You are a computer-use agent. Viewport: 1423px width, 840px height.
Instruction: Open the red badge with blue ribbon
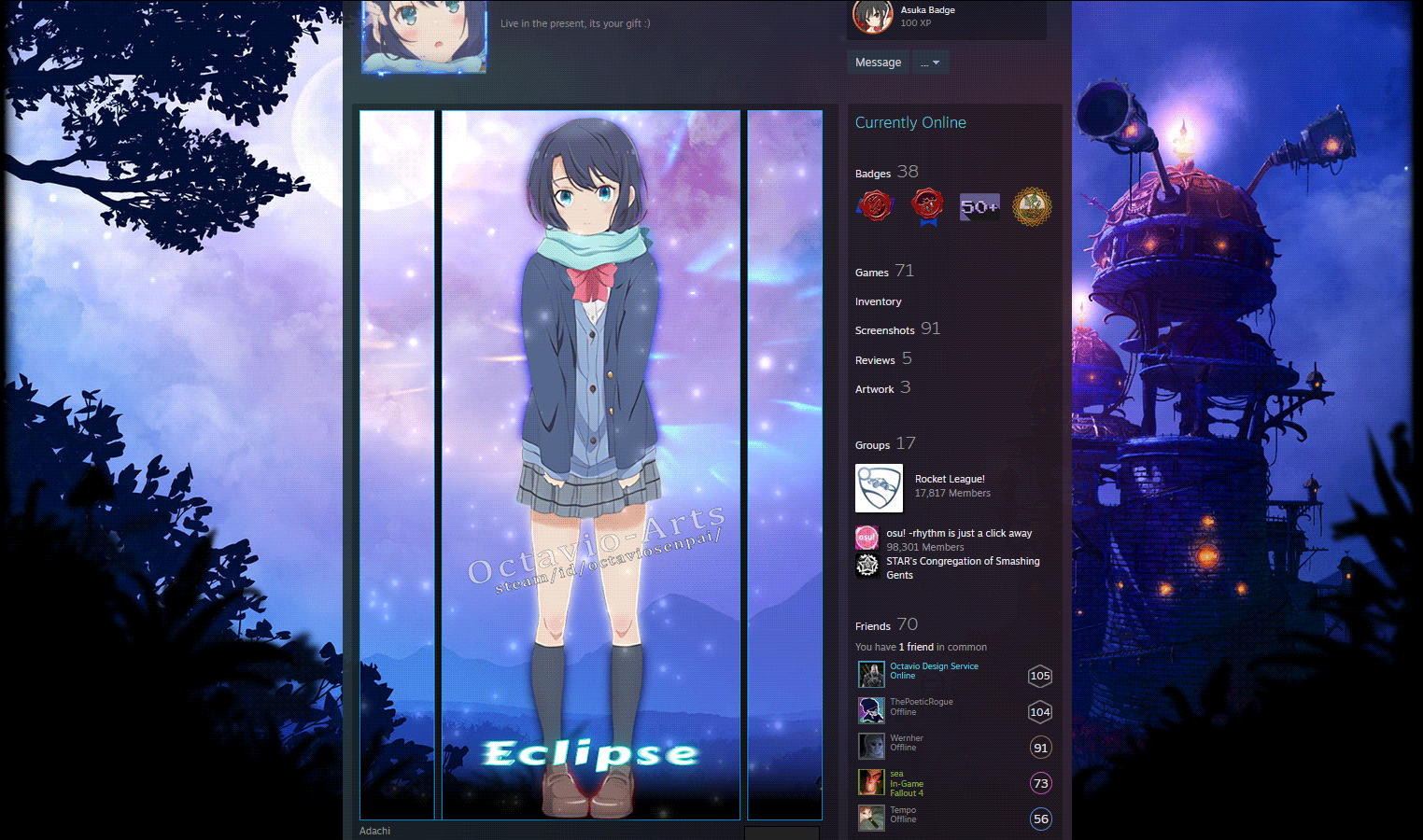coord(927,206)
